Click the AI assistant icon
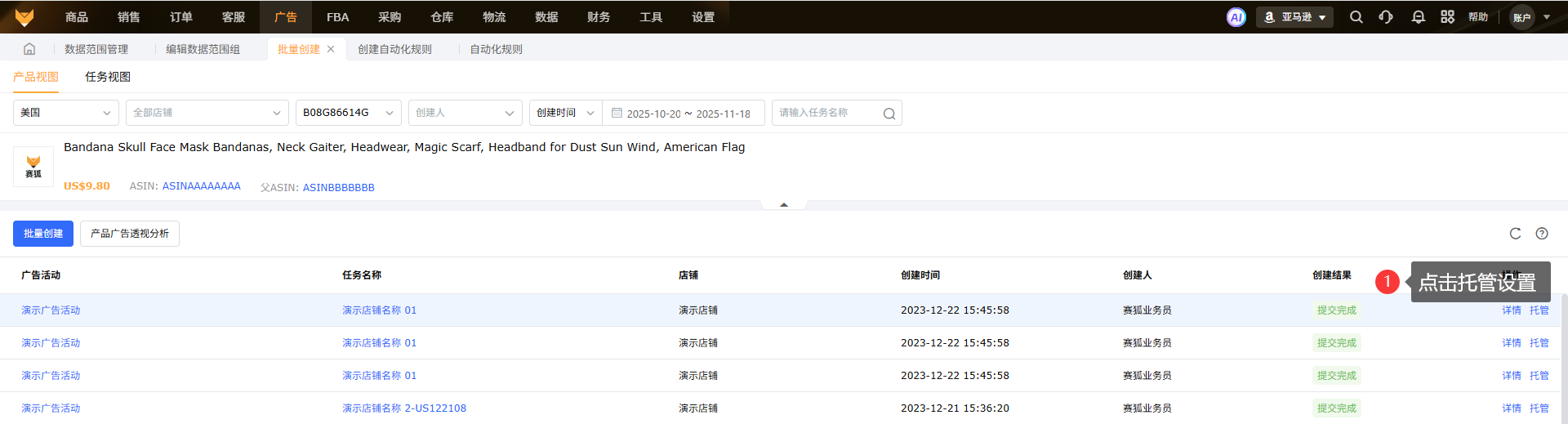The image size is (1568, 424). pos(1236,17)
